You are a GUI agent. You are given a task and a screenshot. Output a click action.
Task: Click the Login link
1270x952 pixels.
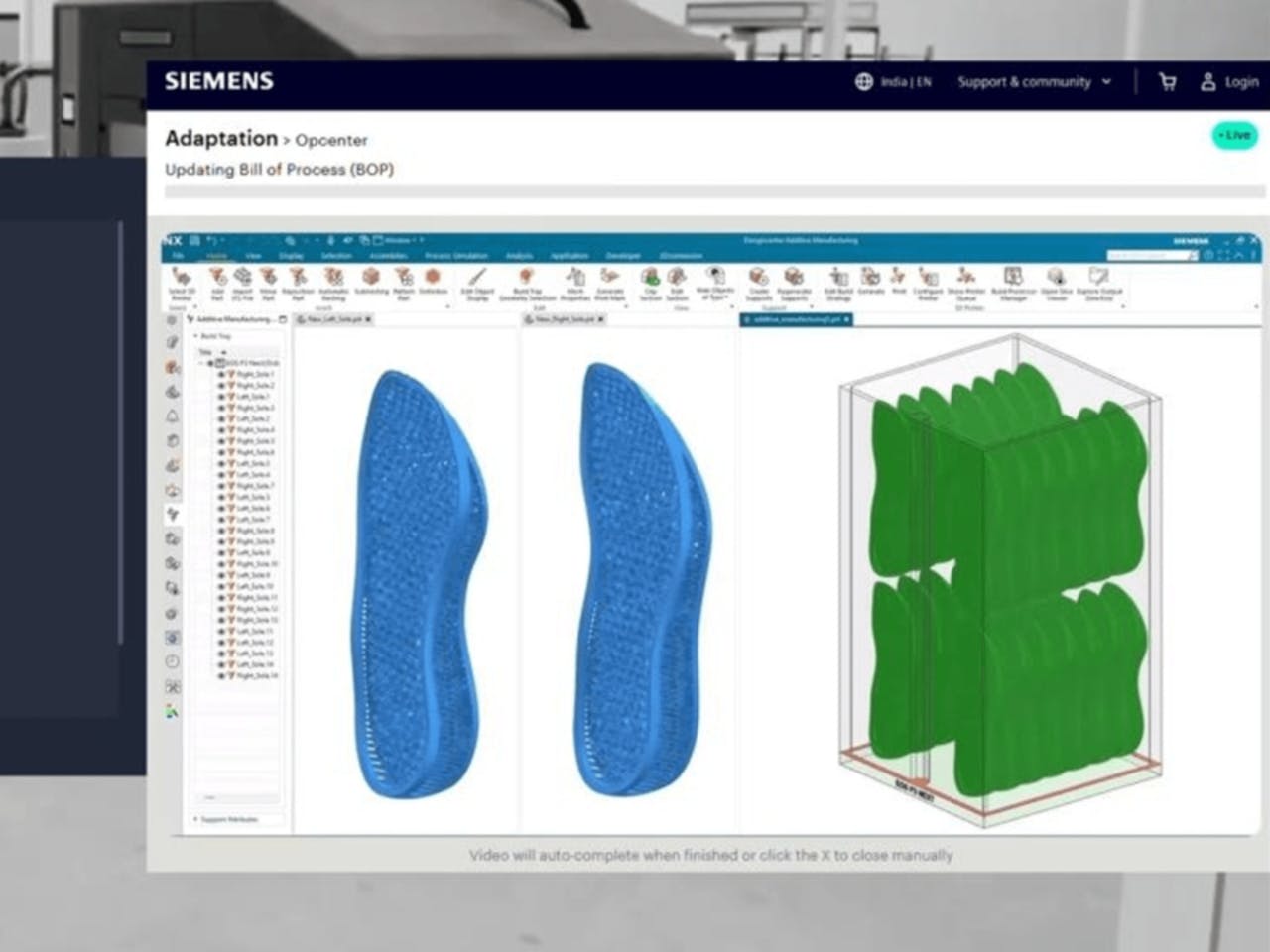(x=1230, y=82)
